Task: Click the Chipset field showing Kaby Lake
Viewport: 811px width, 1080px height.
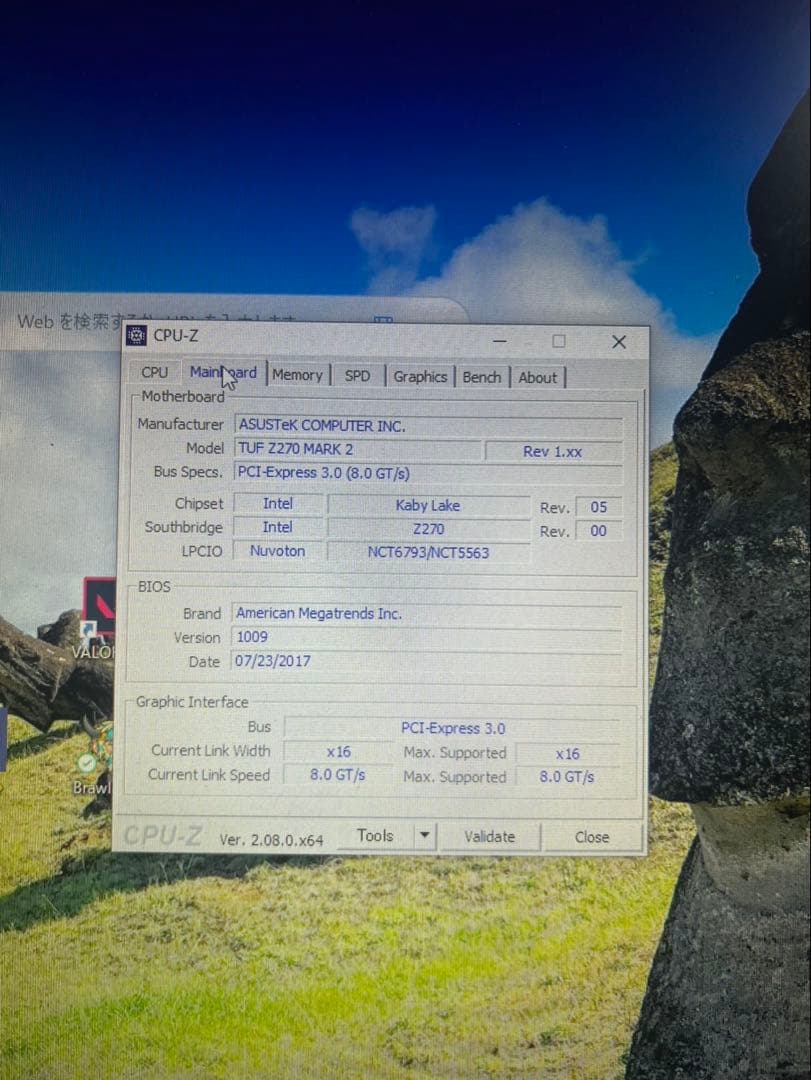Action: 428,505
